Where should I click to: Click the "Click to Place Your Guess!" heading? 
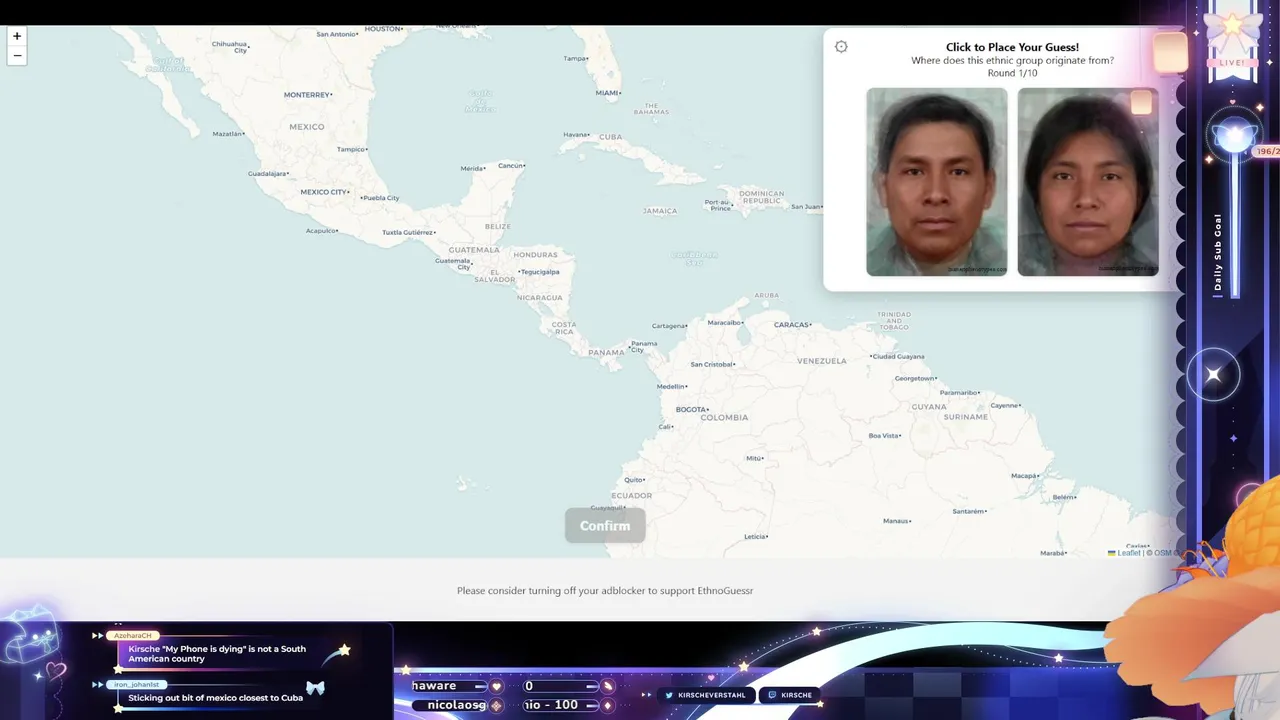[1012, 47]
